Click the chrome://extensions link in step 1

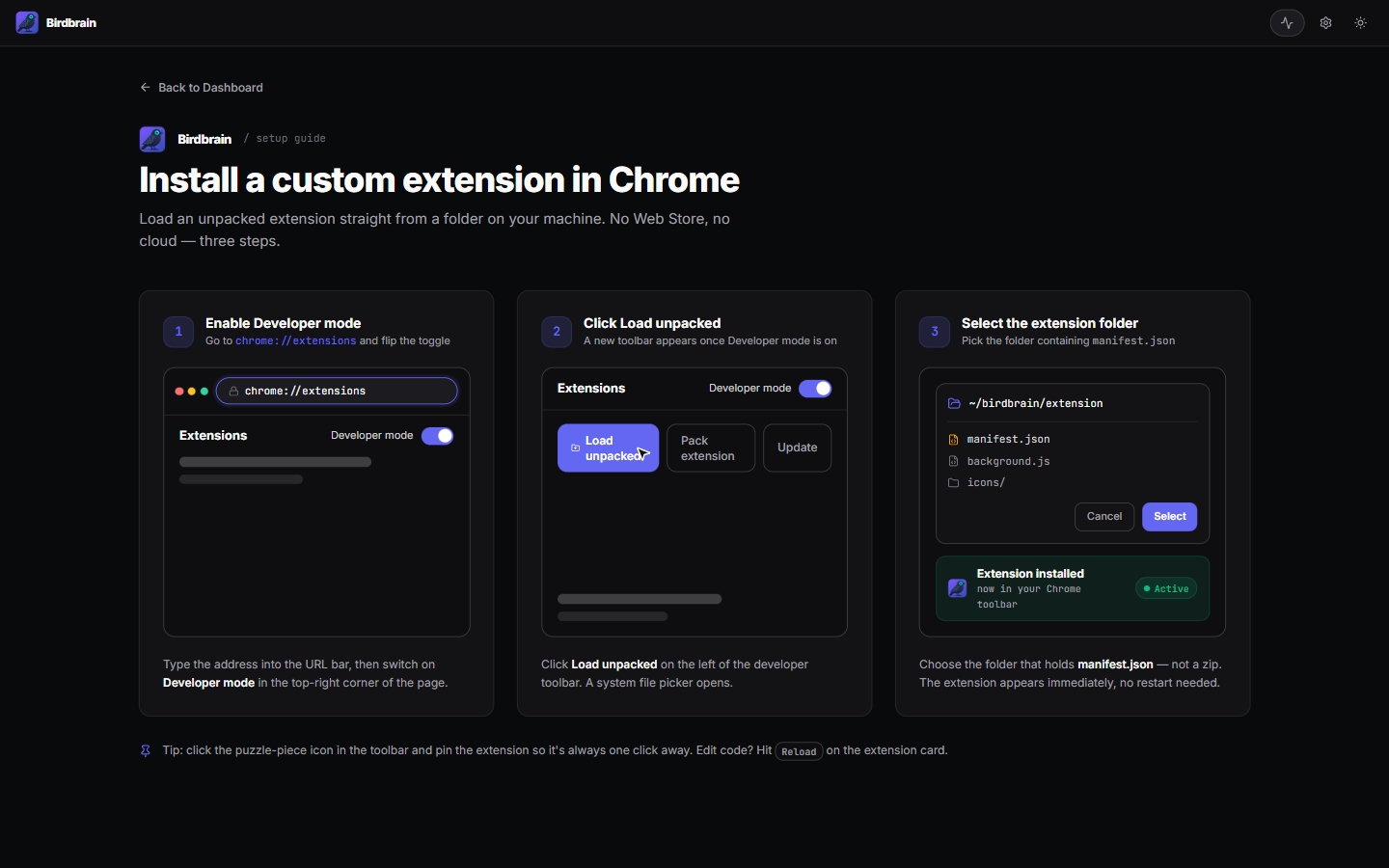point(296,340)
